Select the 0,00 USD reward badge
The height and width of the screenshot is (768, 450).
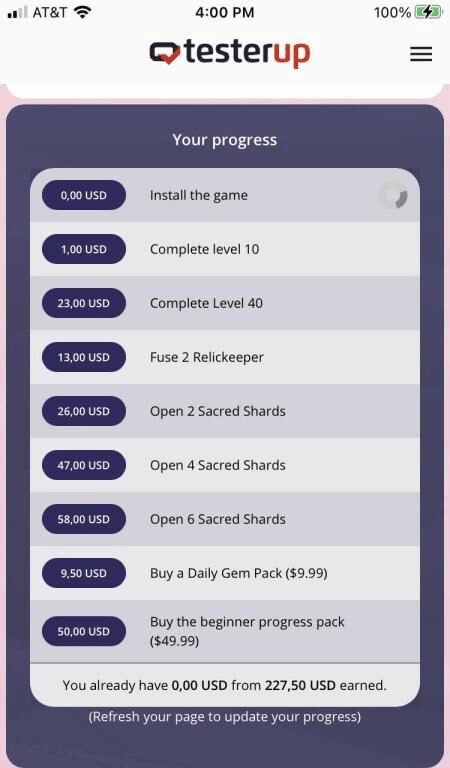(x=84, y=195)
